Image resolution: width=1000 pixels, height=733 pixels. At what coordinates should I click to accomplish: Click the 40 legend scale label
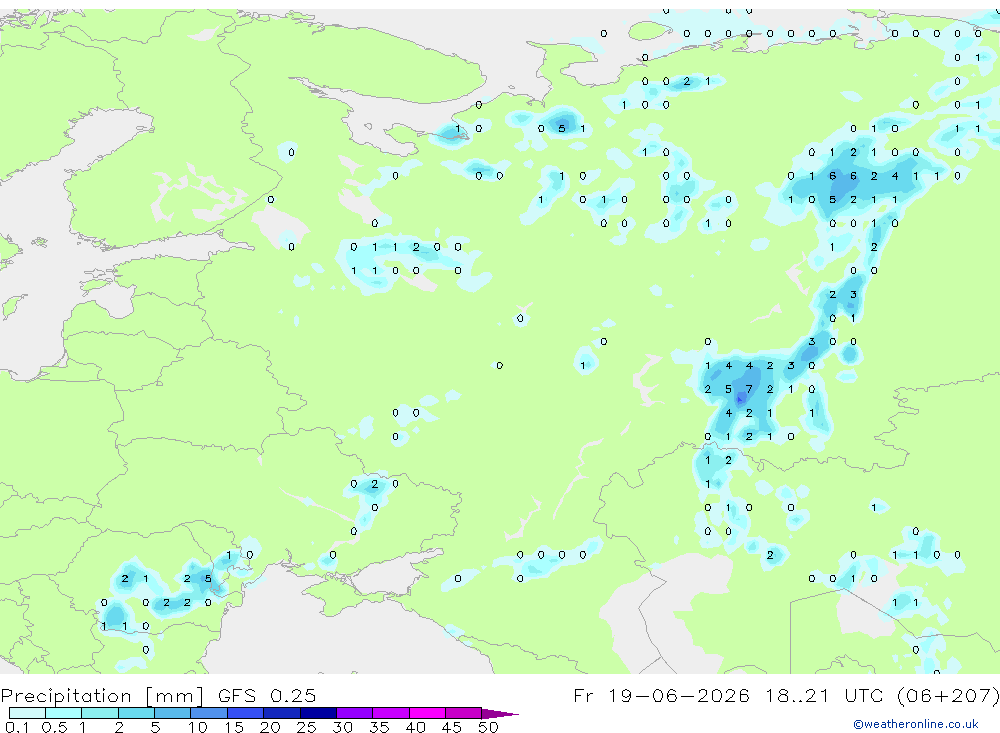click(416, 727)
